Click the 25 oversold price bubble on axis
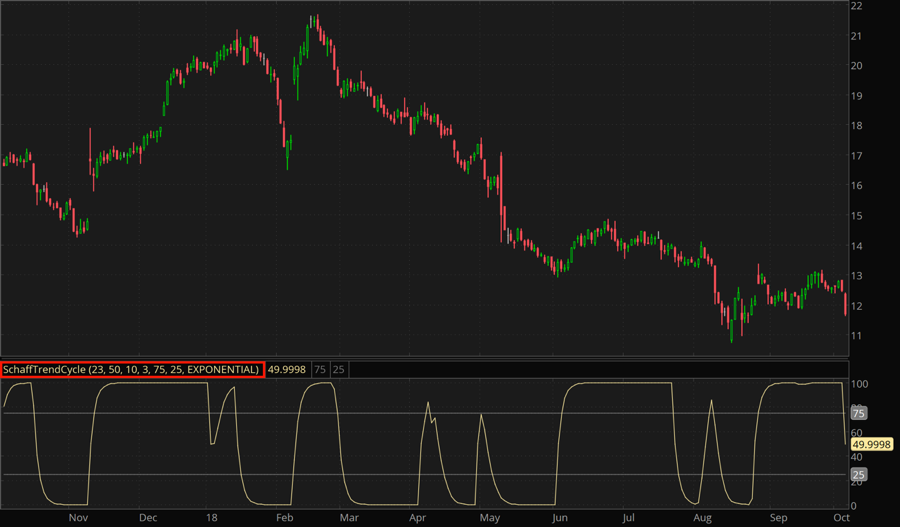The image size is (900, 527). pyautogui.click(x=857, y=474)
